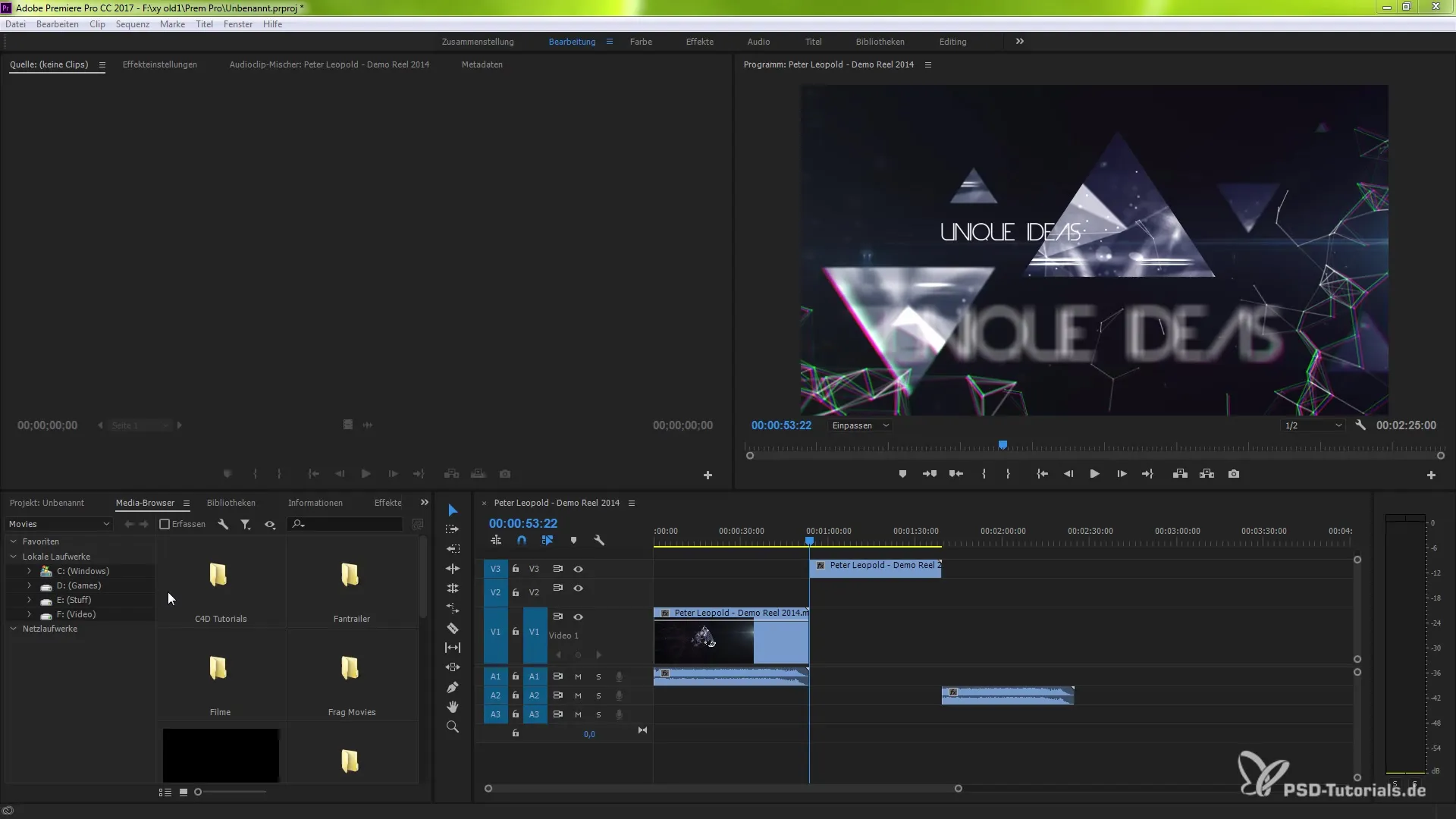
Task: Expand F: (Video) drive
Action: coord(29,614)
